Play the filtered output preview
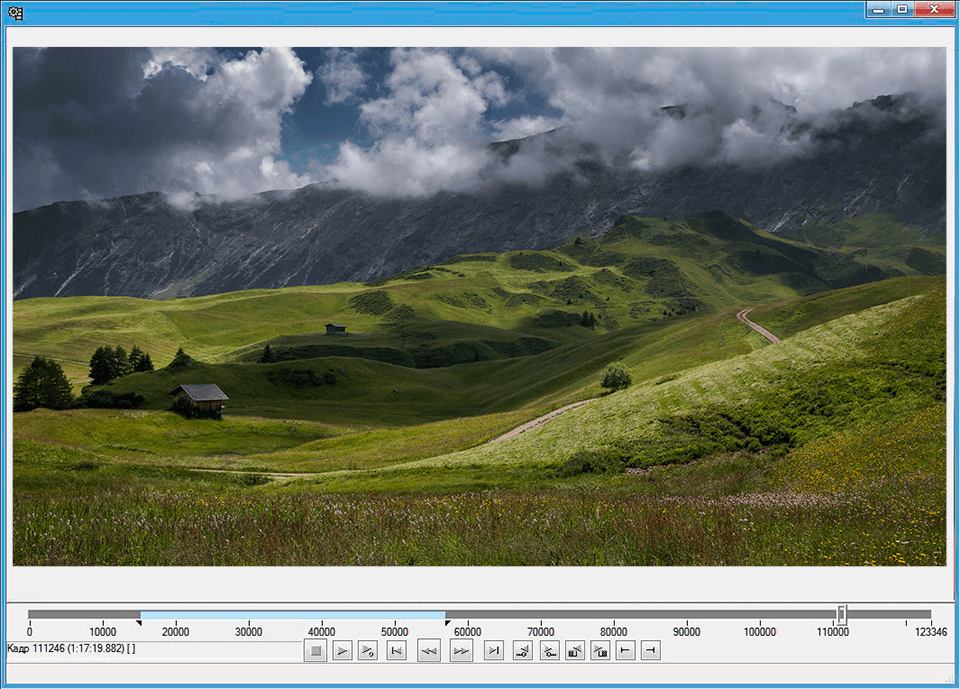Screen dimensions: 960x689 [369, 650]
